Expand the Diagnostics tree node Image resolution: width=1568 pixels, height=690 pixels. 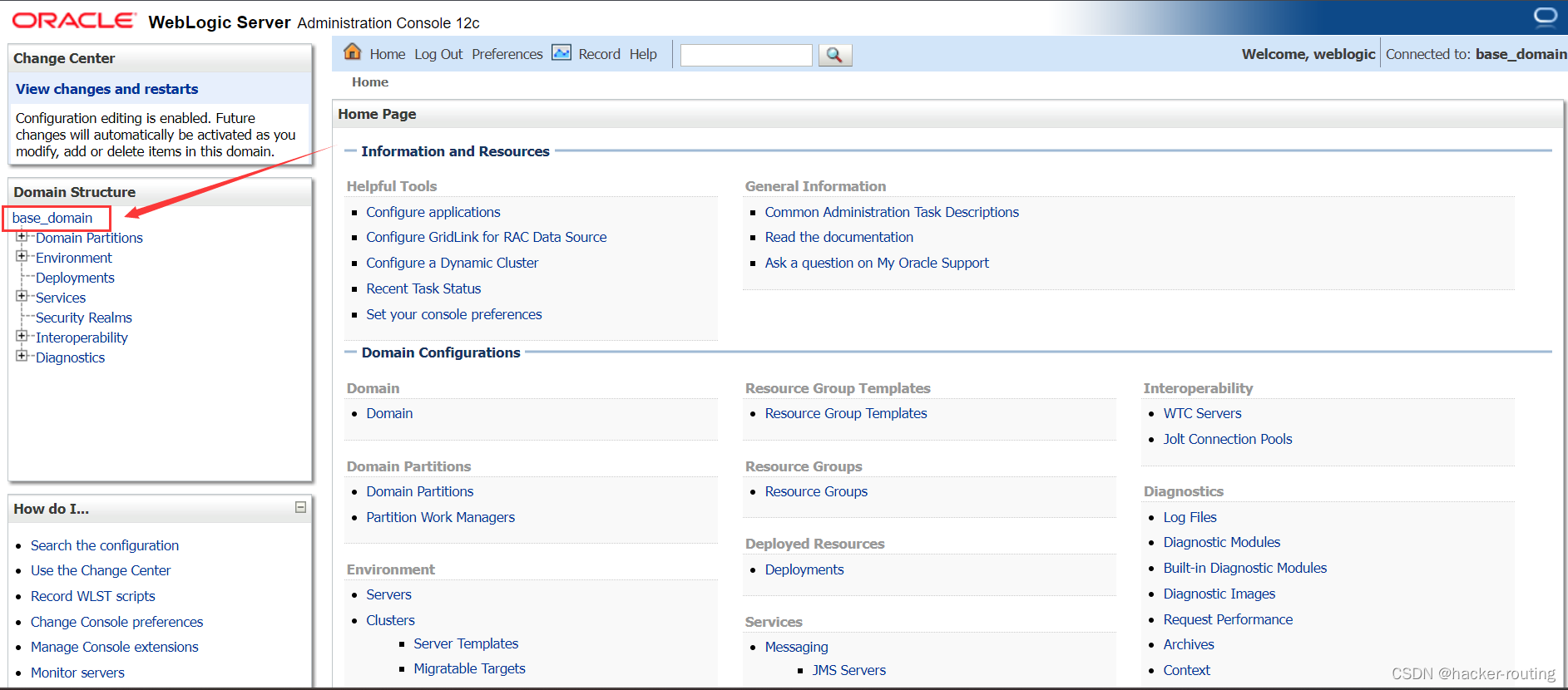point(22,357)
